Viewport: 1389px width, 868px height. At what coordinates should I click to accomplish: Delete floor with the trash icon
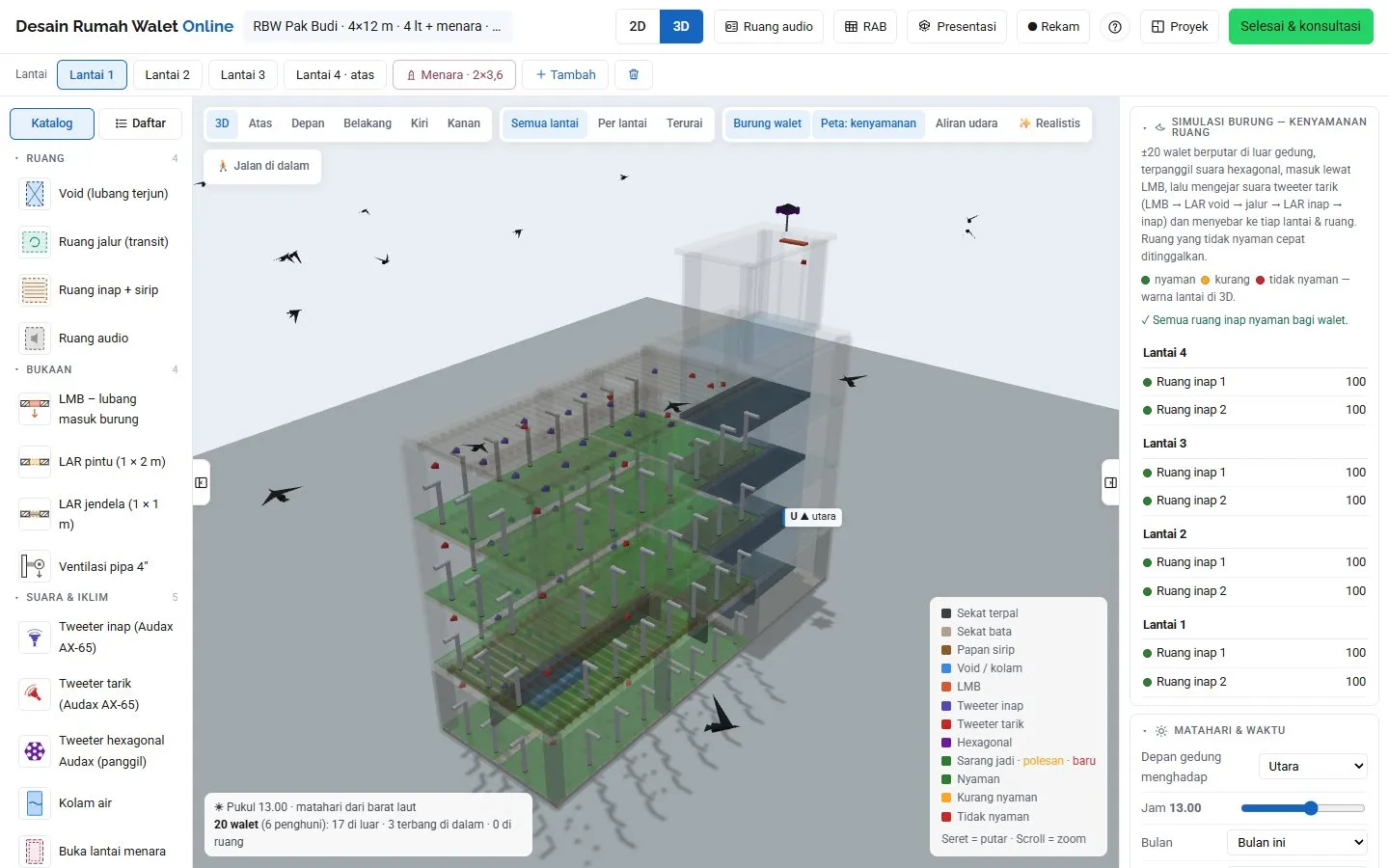(634, 74)
